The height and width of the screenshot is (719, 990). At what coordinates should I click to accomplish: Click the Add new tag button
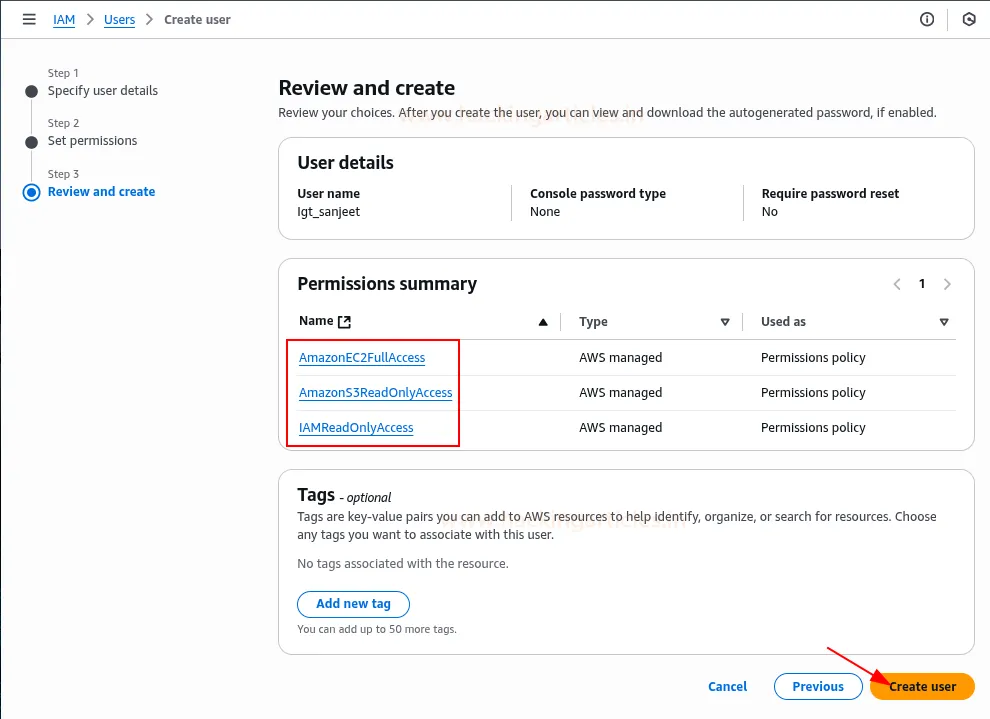(353, 604)
